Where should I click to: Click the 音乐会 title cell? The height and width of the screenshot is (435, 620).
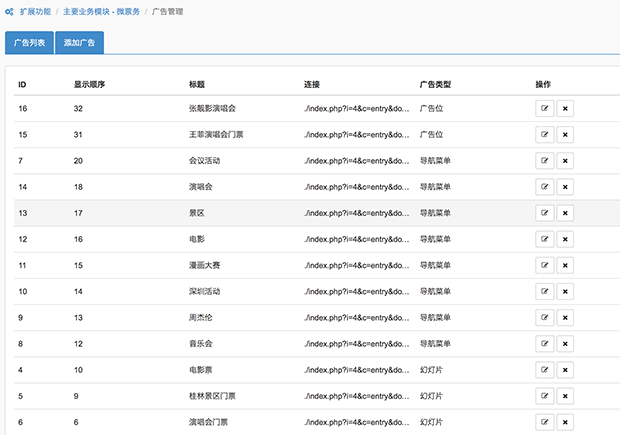[x=201, y=343]
